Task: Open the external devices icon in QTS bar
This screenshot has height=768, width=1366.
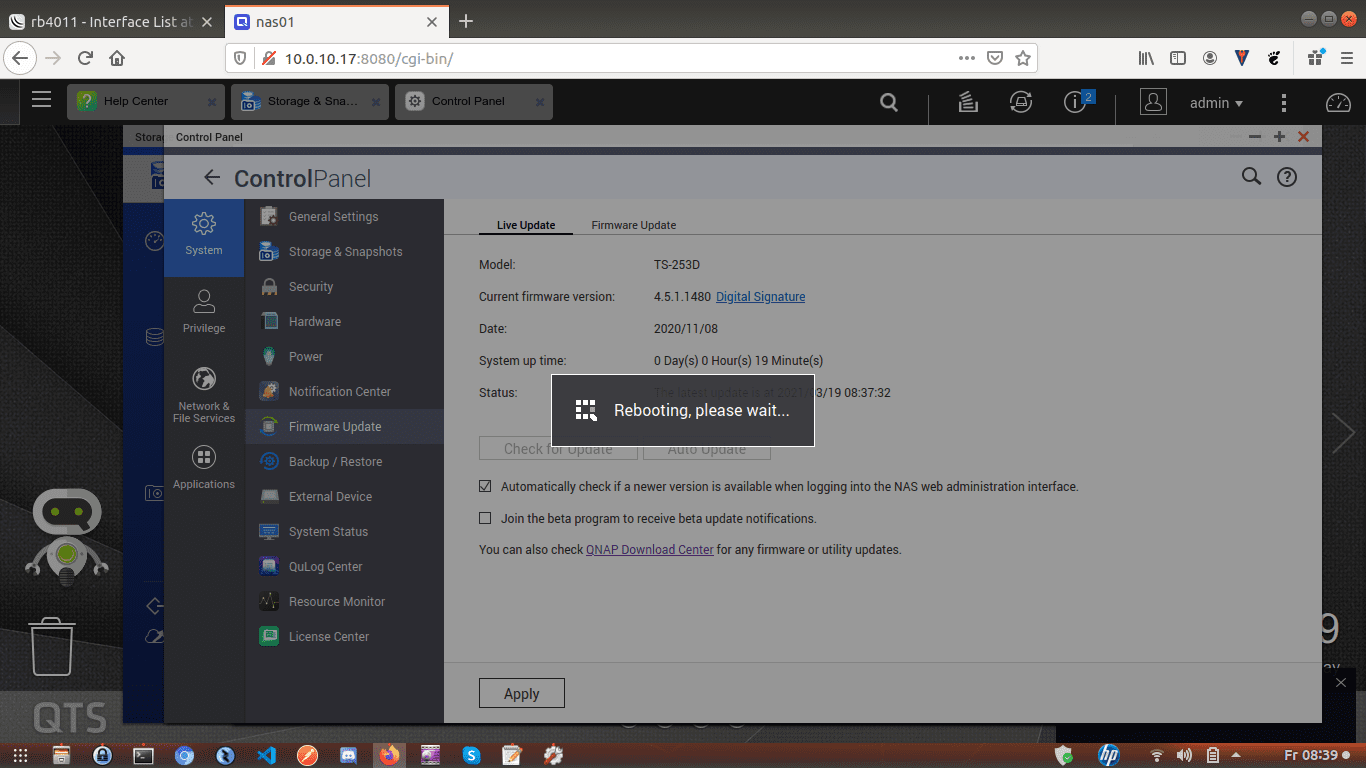Action: 1021,102
